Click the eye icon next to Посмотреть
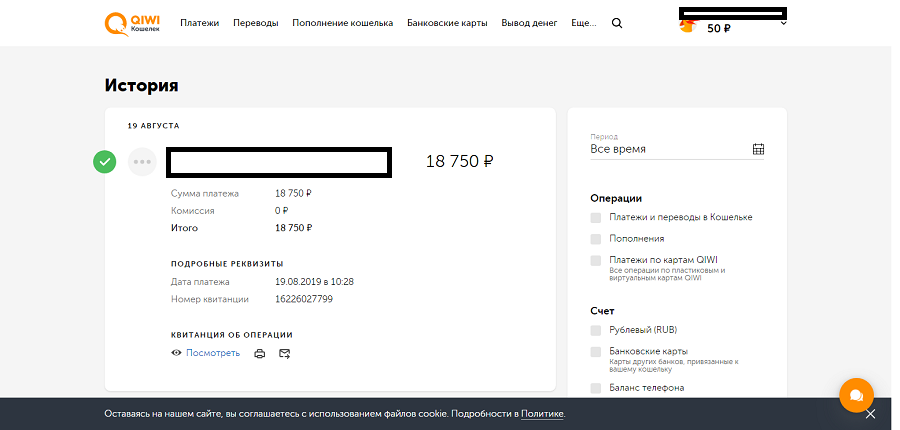900x430 pixels. [176, 353]
